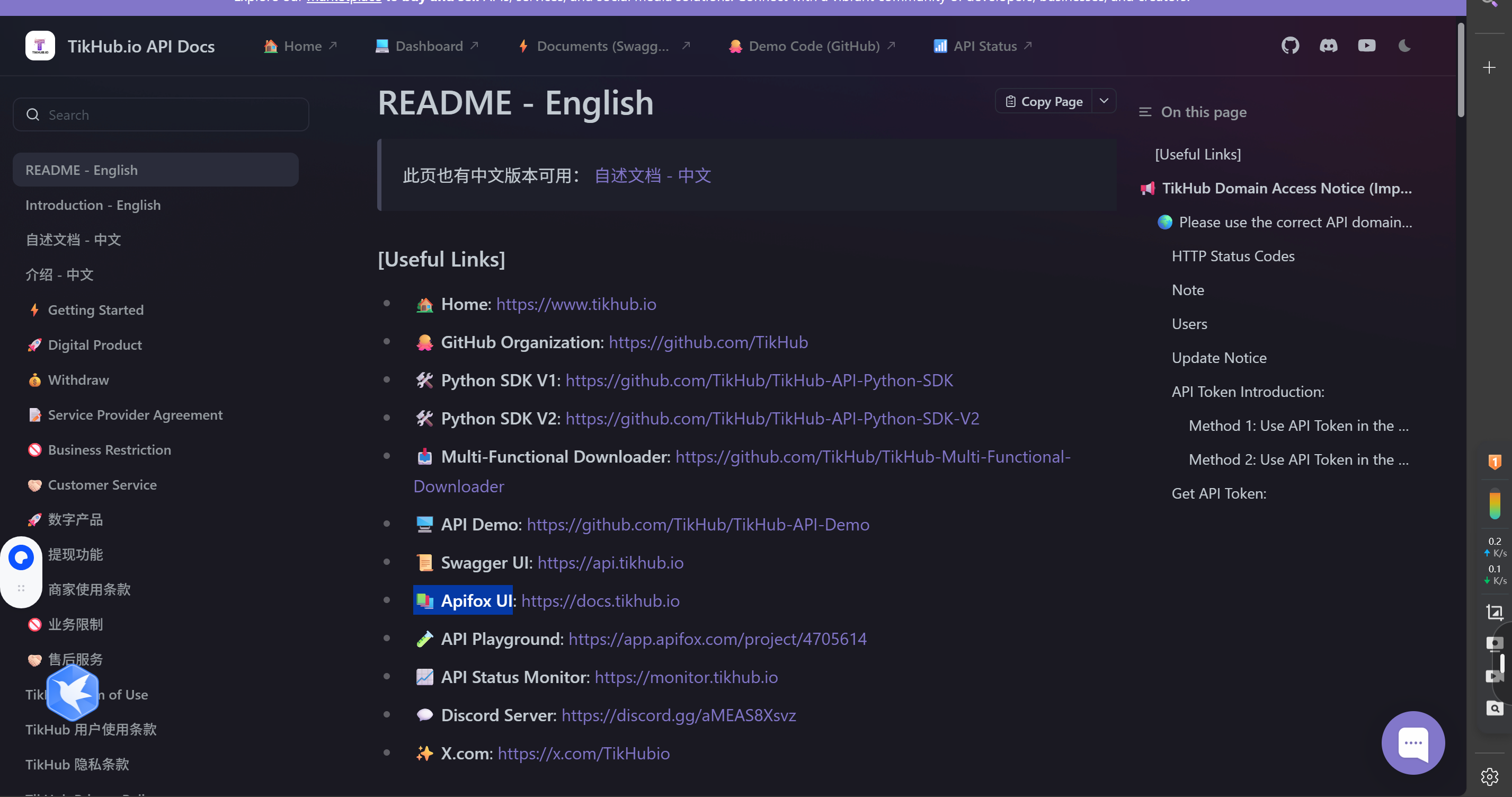The image size is (1512, 797).
Task: Open the docs.tikhub.io link
Action: click(x=600, y=601)
